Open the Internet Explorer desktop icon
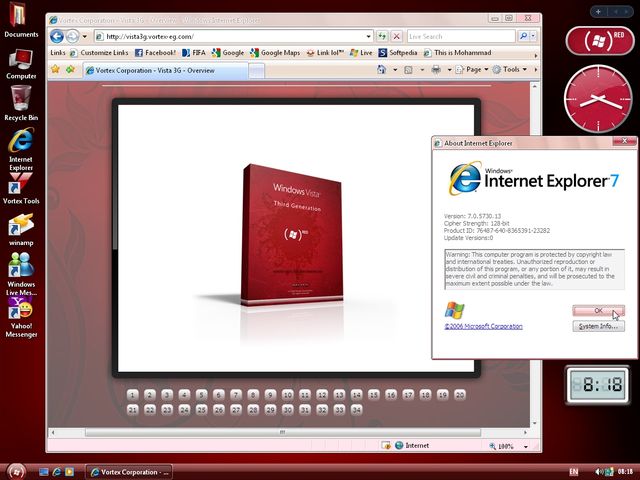The width and height of the screenshot is (640, 480). tap(21, 149)
